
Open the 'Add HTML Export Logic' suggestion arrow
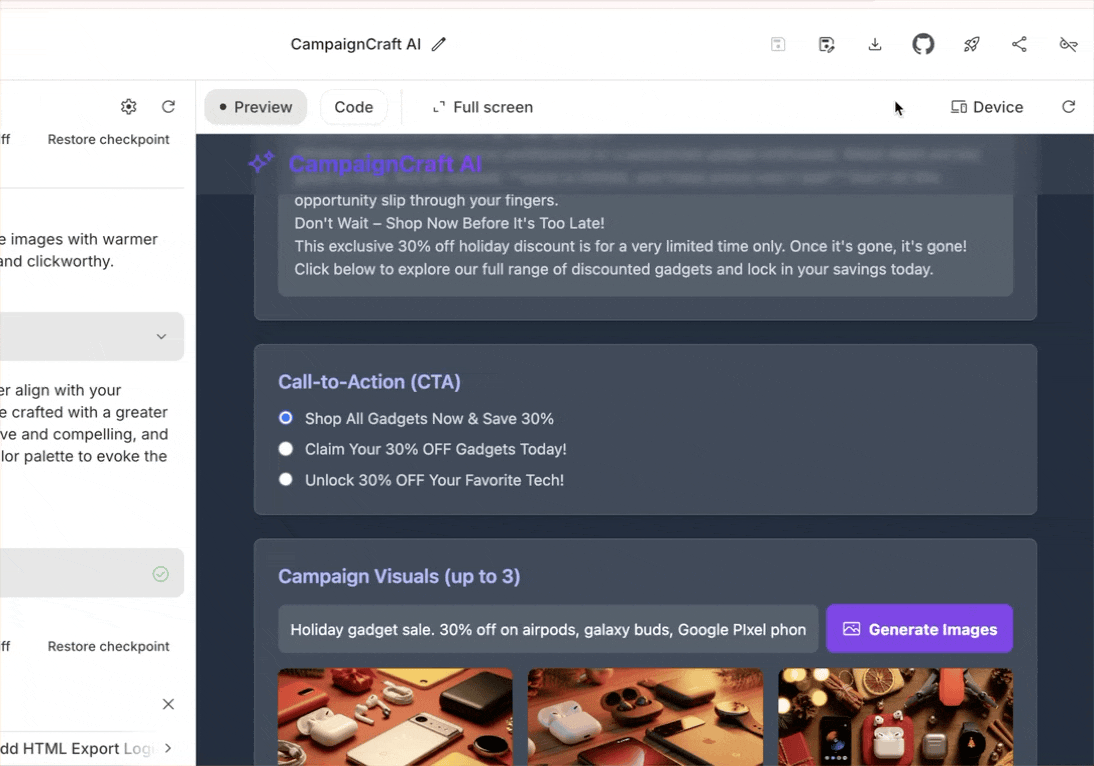(168, 749)
